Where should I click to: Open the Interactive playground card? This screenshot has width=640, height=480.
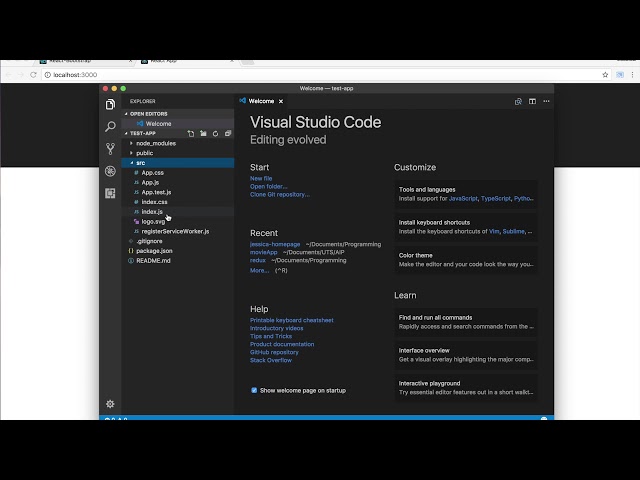[x=466, y=388]
